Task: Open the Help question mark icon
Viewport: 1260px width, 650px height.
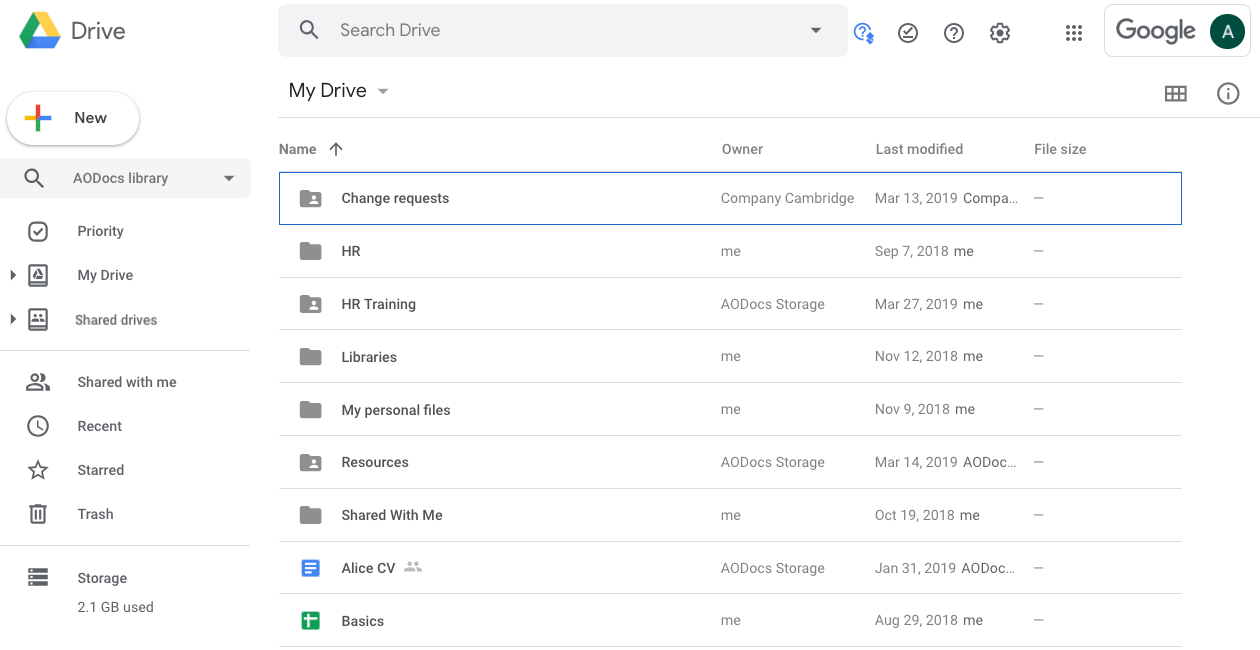Action: tap(954, 33)
